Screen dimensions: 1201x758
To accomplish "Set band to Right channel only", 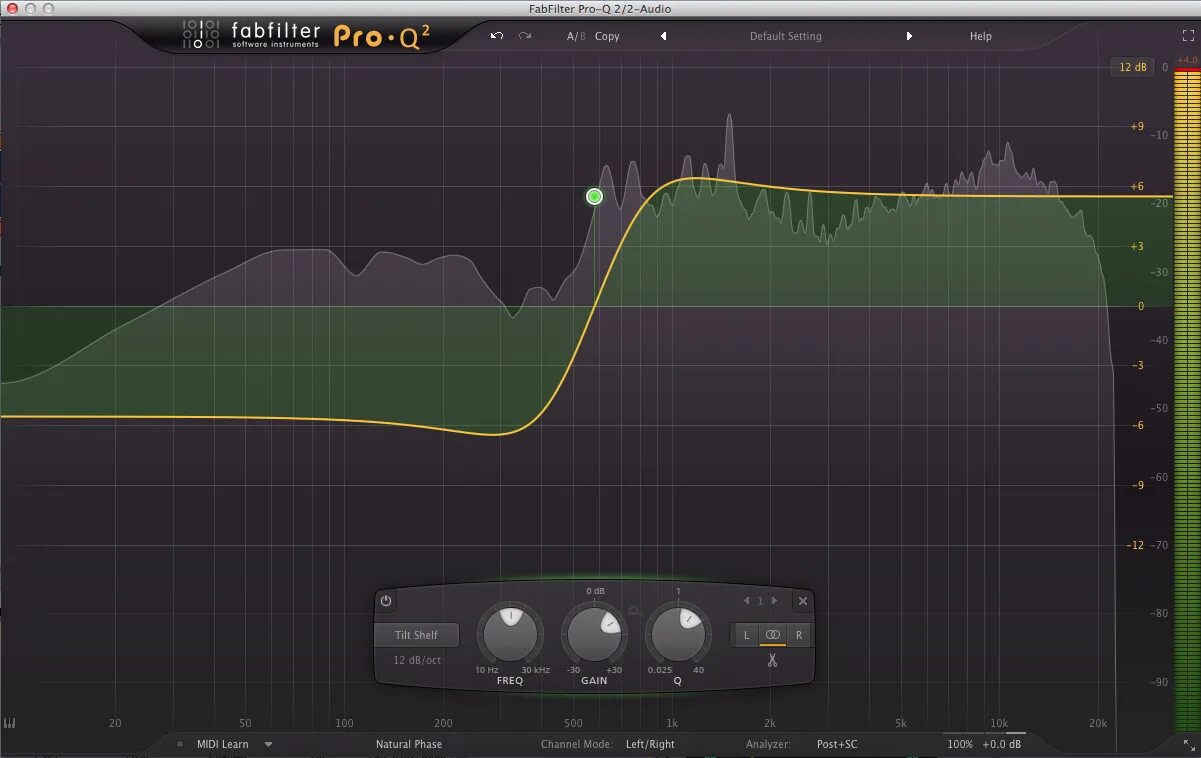I will click(x=799, y=635).
